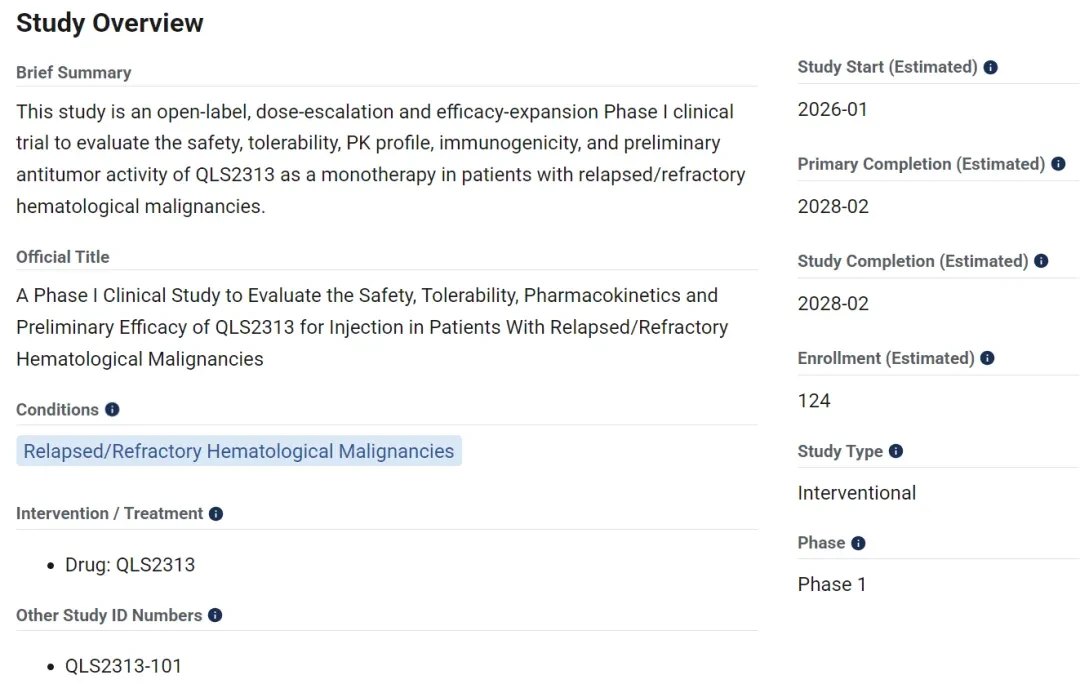This screenshot has height=693, width=1080.
Task: Open Relapsed/Refractory Hematological Malignancies condition link
Action: click(238, 451)
